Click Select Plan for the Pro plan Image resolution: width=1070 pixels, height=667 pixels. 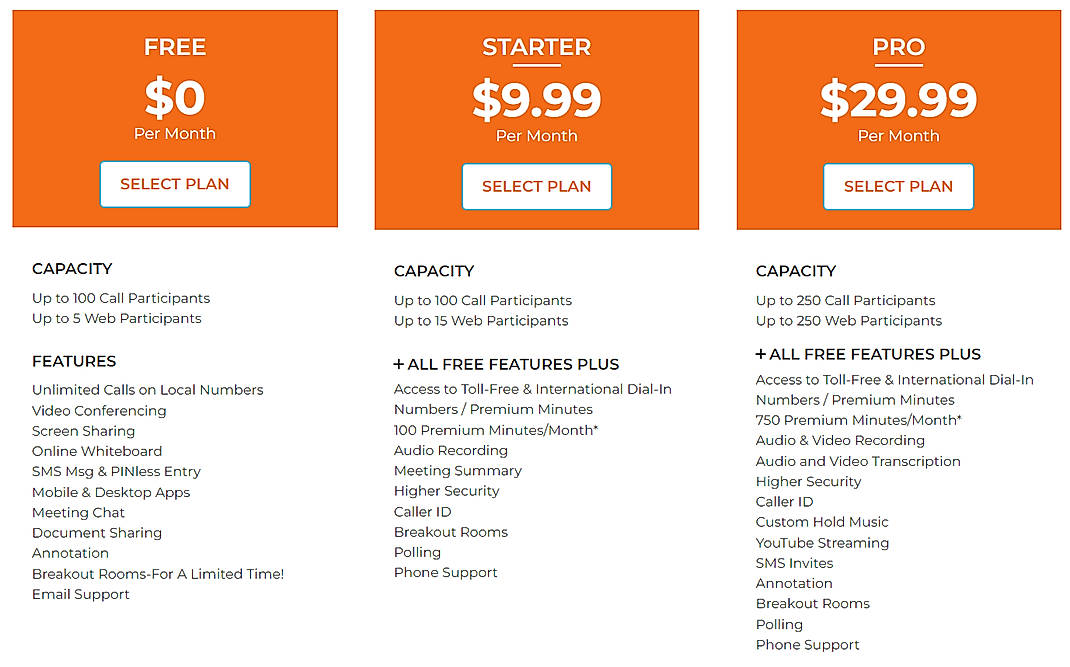pos(898,187)
